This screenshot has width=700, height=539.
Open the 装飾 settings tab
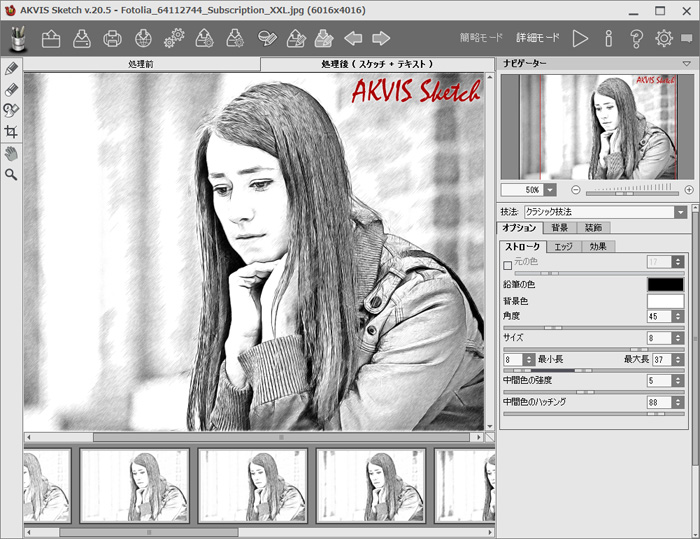(594, 228)
